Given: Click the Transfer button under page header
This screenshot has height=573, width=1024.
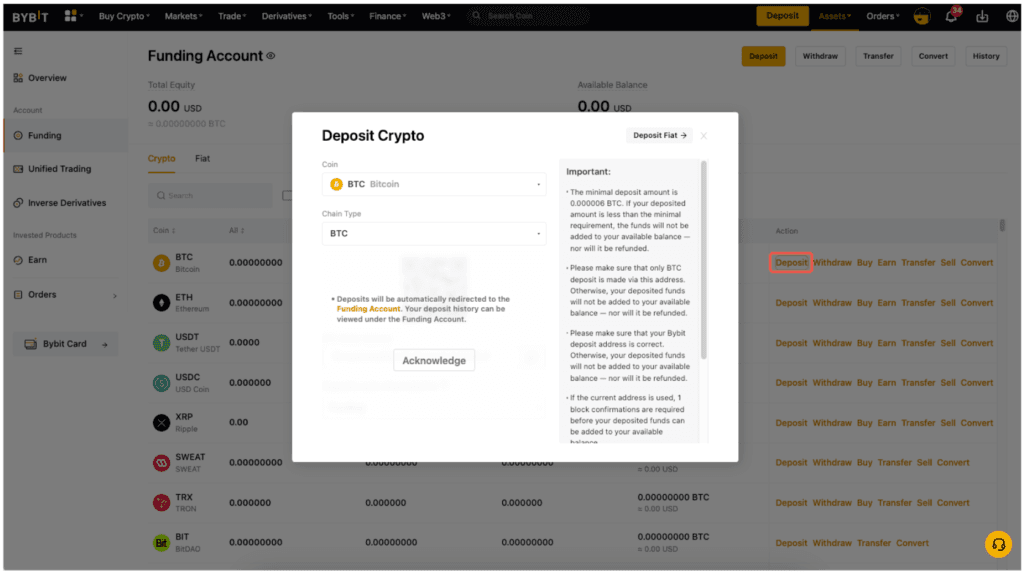Looking at the screenshot, I should click(878, 56).
